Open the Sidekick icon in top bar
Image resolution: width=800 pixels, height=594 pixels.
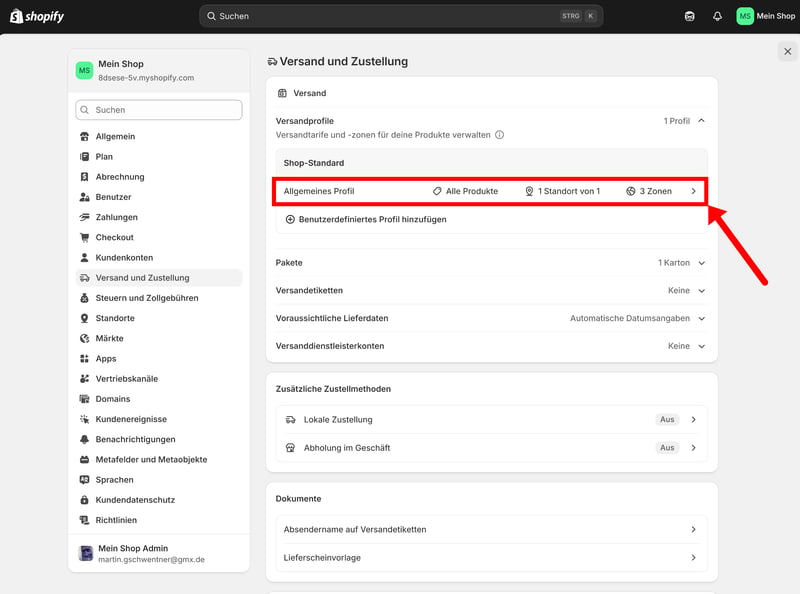[689, 16]
